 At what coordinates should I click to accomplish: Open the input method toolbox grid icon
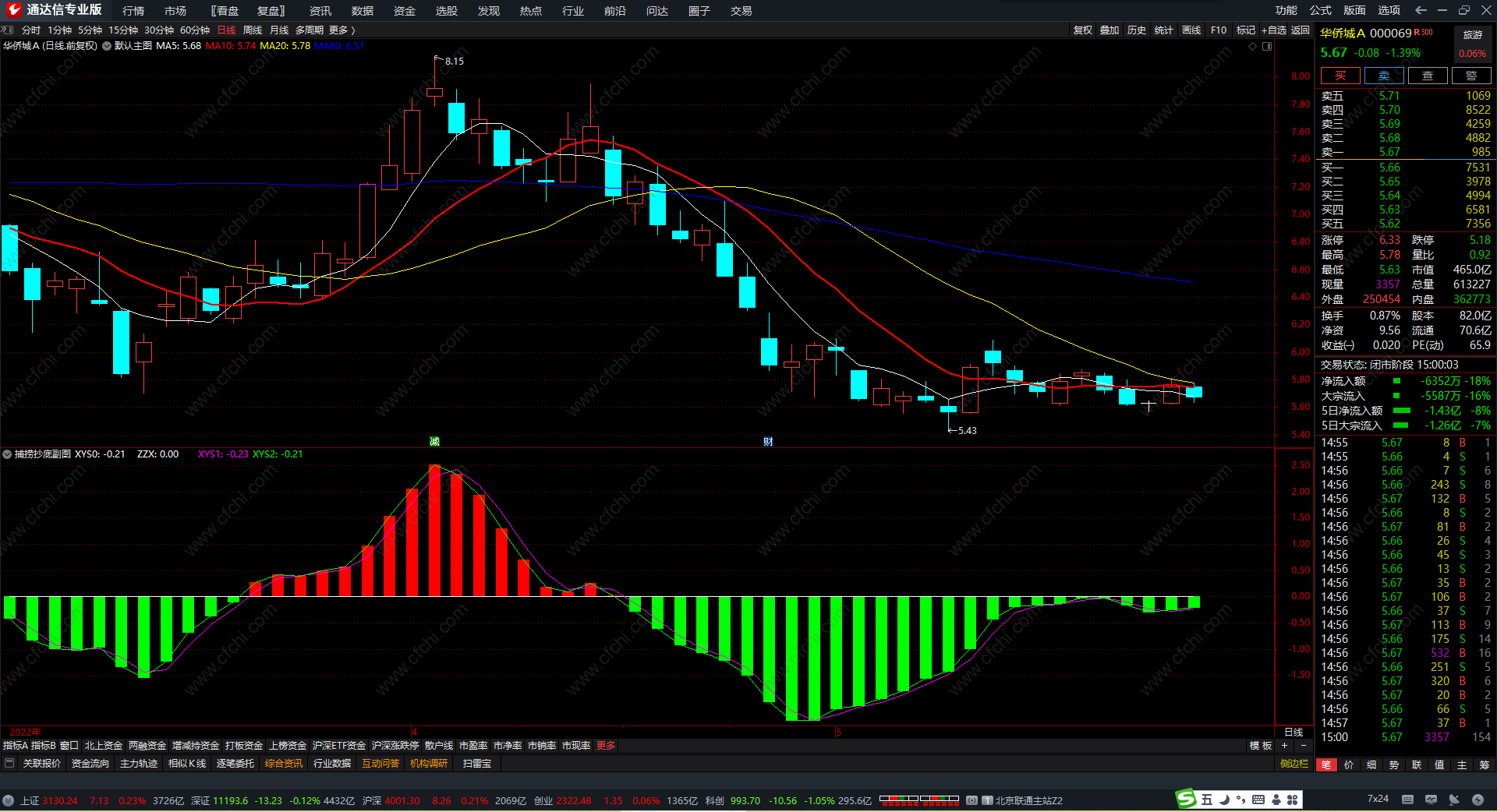(x=1293, y=800)
